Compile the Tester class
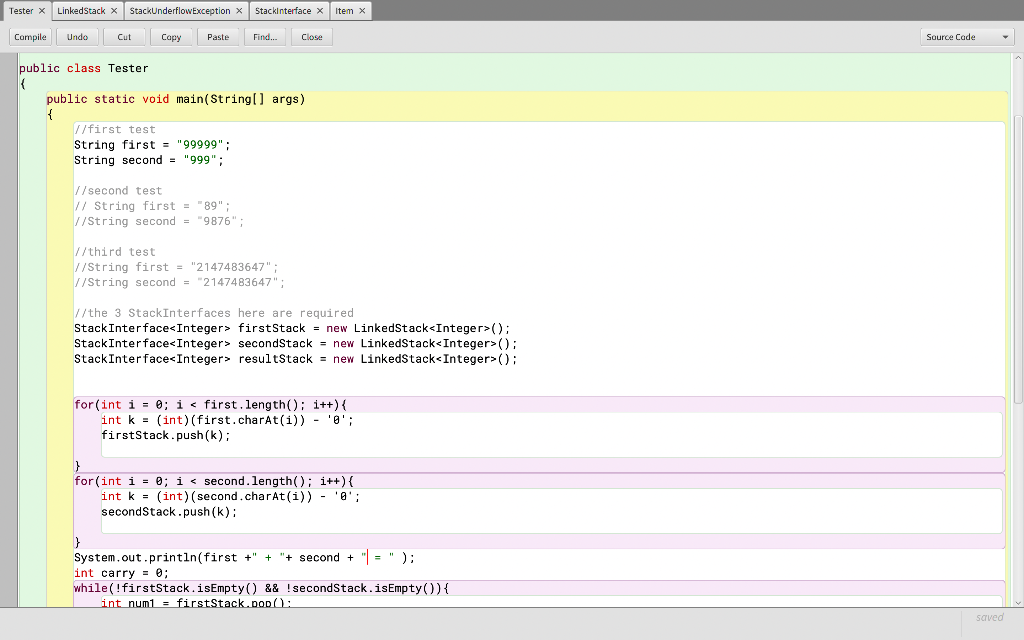This screenshot has width=1024, height=640. pos(29,36)
